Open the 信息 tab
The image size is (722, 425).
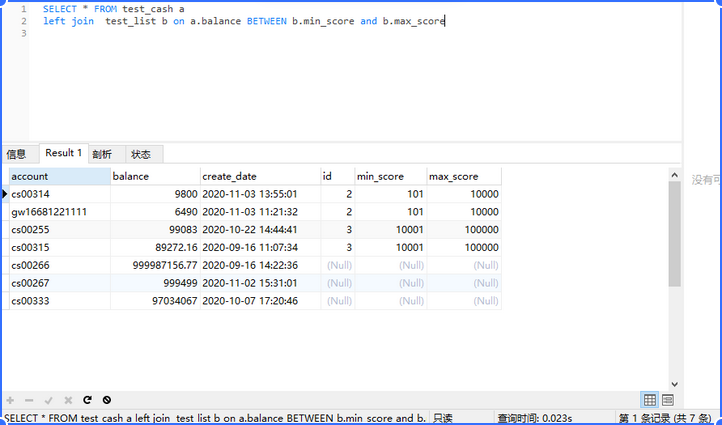[x=17, y=154]
